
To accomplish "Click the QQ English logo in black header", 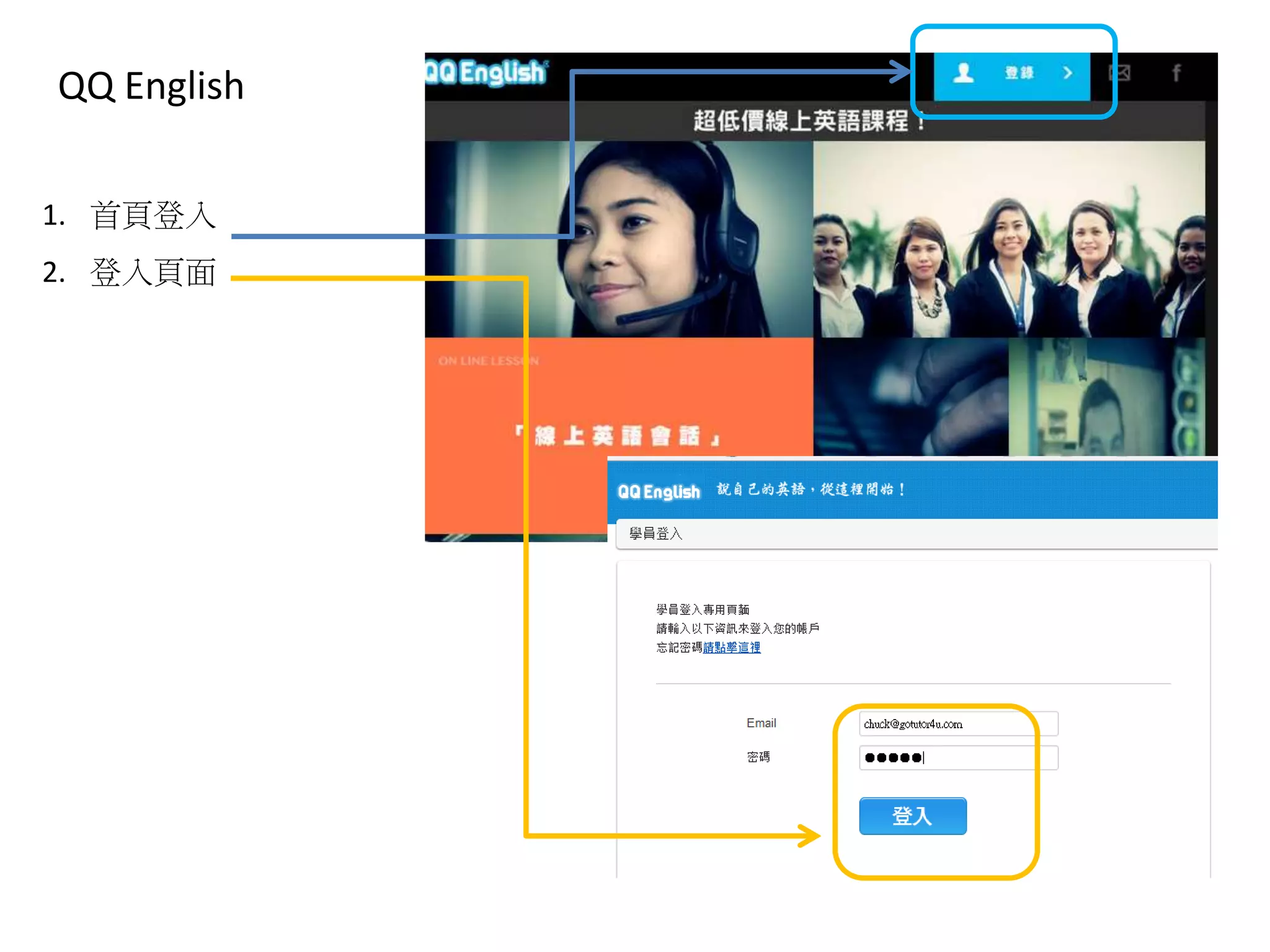I will click(x=486, y=73).
